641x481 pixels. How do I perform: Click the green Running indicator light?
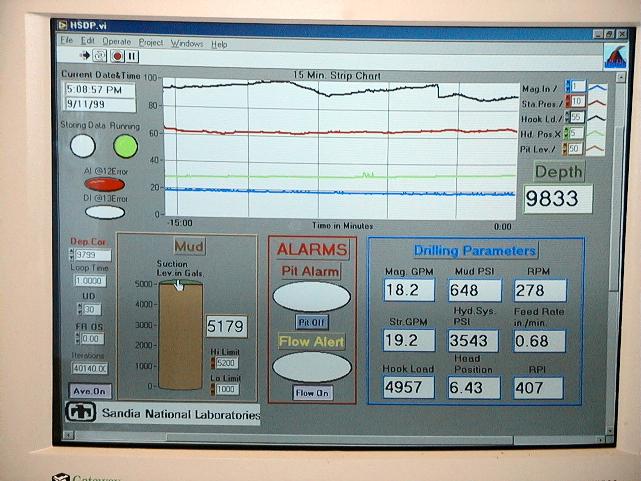[x=125, y=146]
